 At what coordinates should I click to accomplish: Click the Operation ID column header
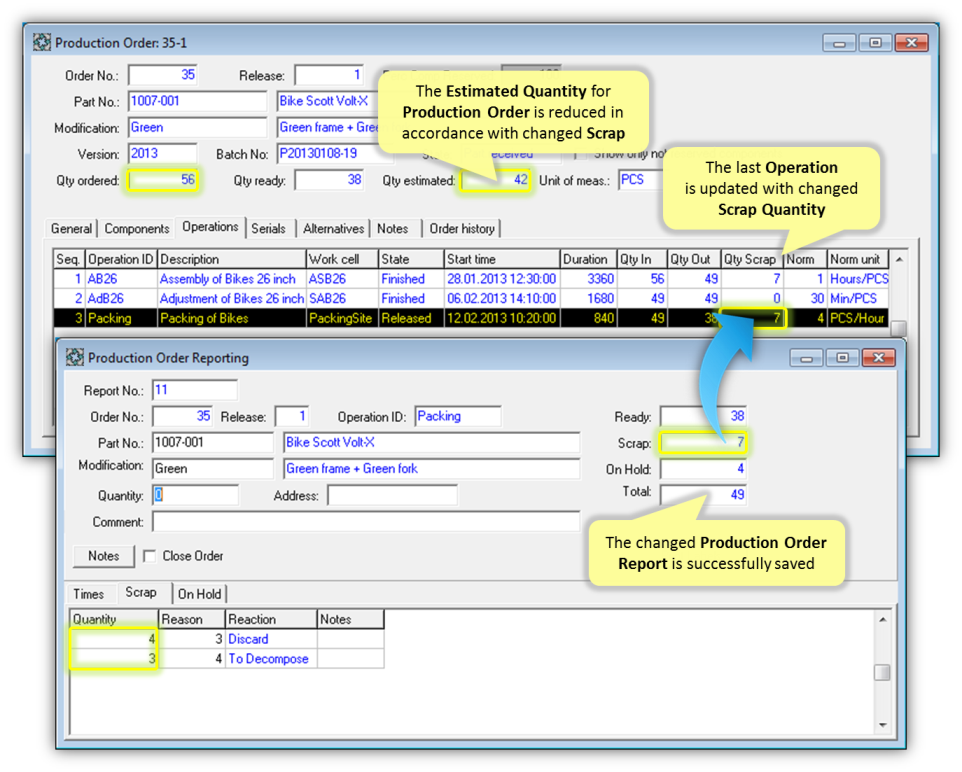click(121, 259)
